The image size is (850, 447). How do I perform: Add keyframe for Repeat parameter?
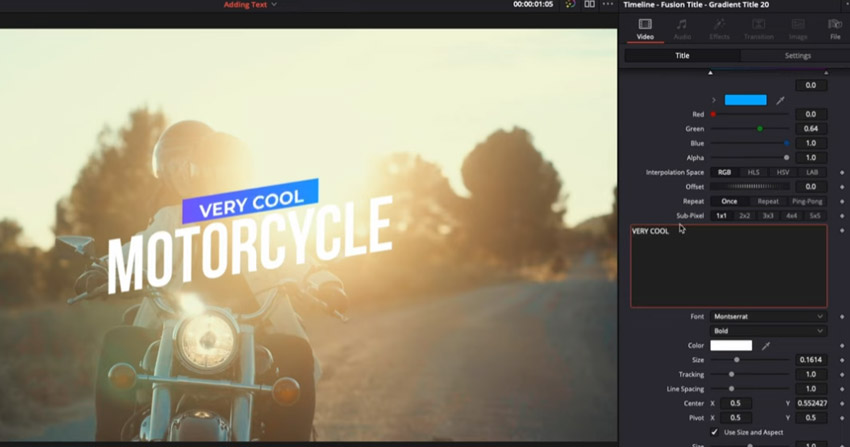842,201
